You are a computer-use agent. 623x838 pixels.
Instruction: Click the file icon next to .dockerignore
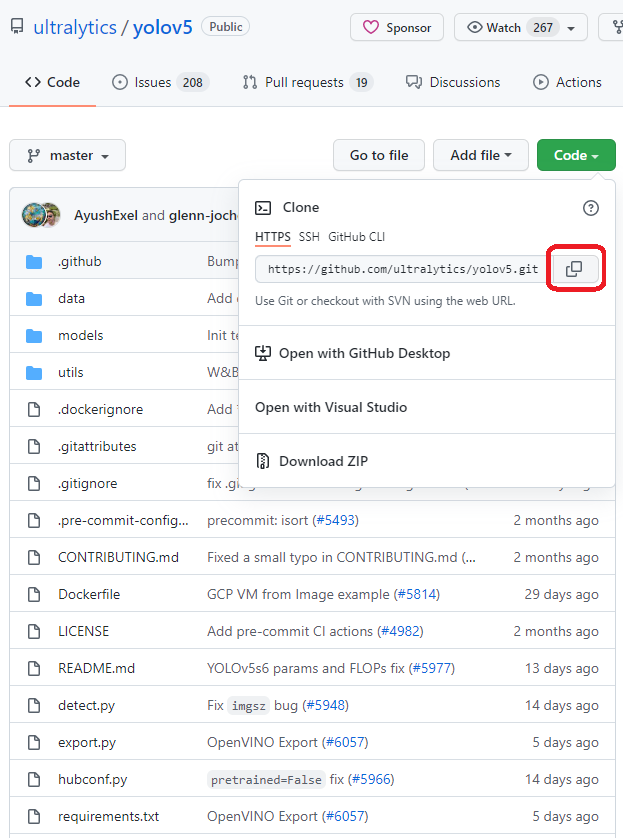(x=34, y=409)
